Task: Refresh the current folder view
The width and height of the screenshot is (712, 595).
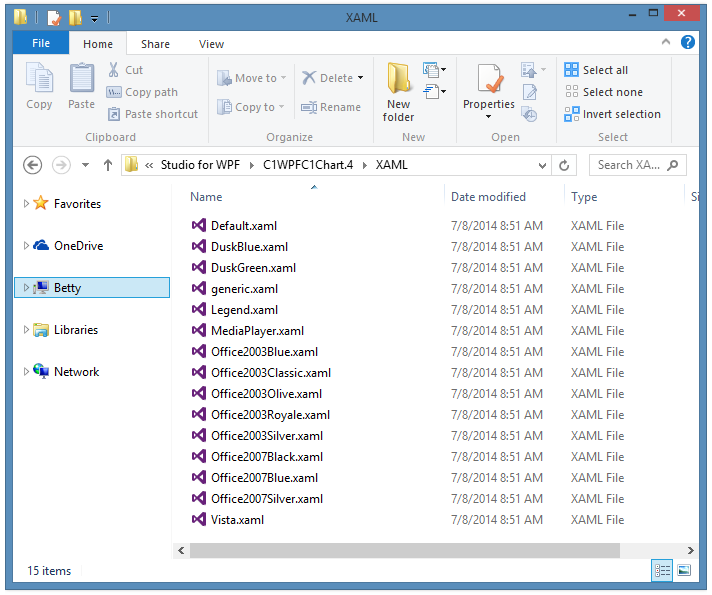Action: (566, 165)
